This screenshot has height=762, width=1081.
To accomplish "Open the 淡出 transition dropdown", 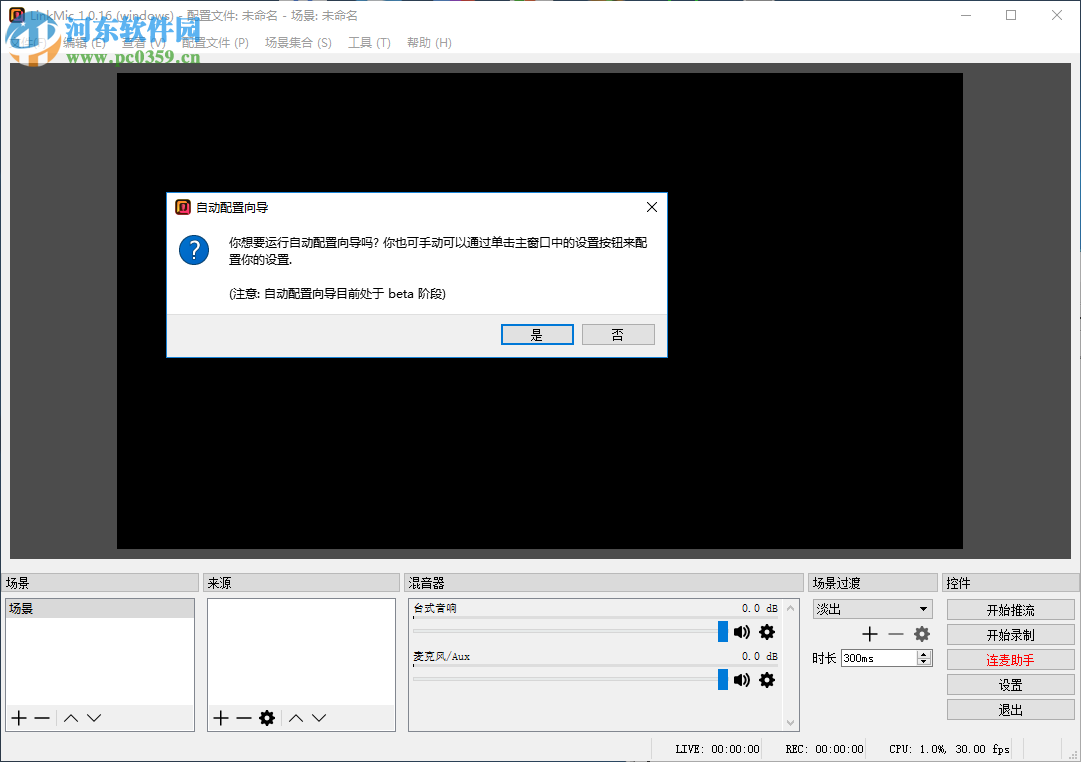I will tap(872, 608).
